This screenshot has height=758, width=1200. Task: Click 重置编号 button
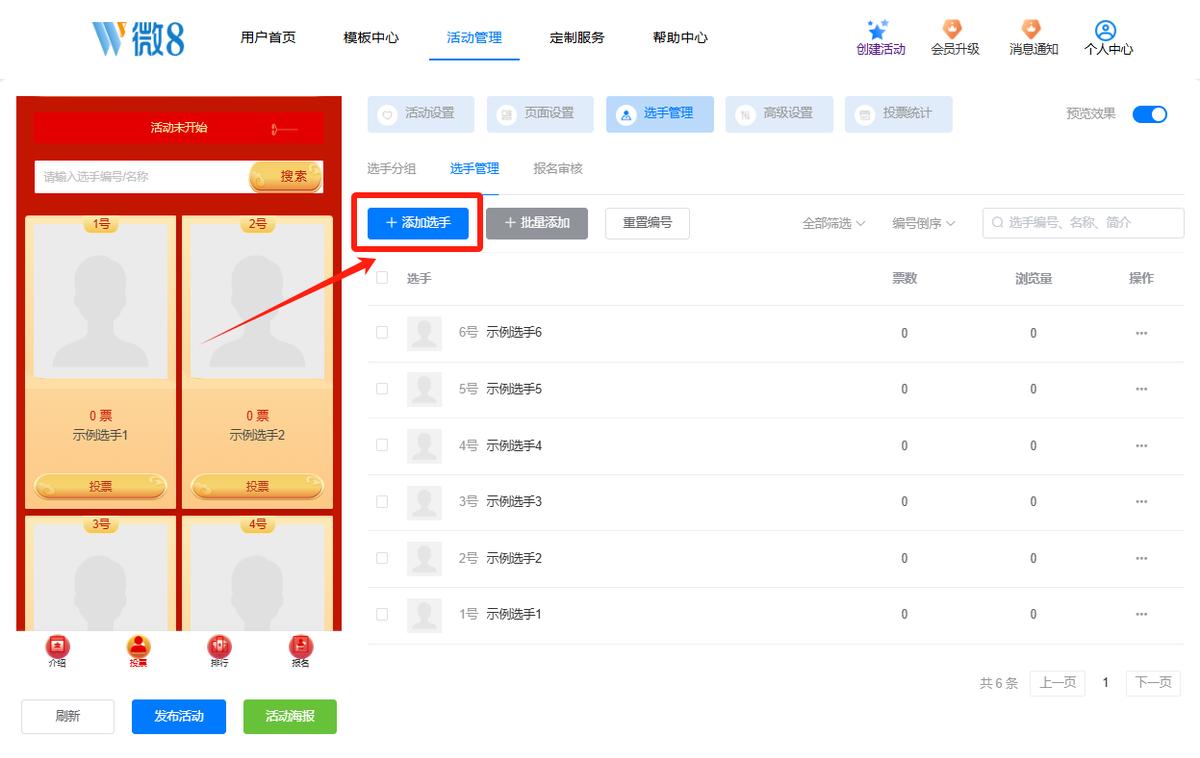click(x=647, y=223)
